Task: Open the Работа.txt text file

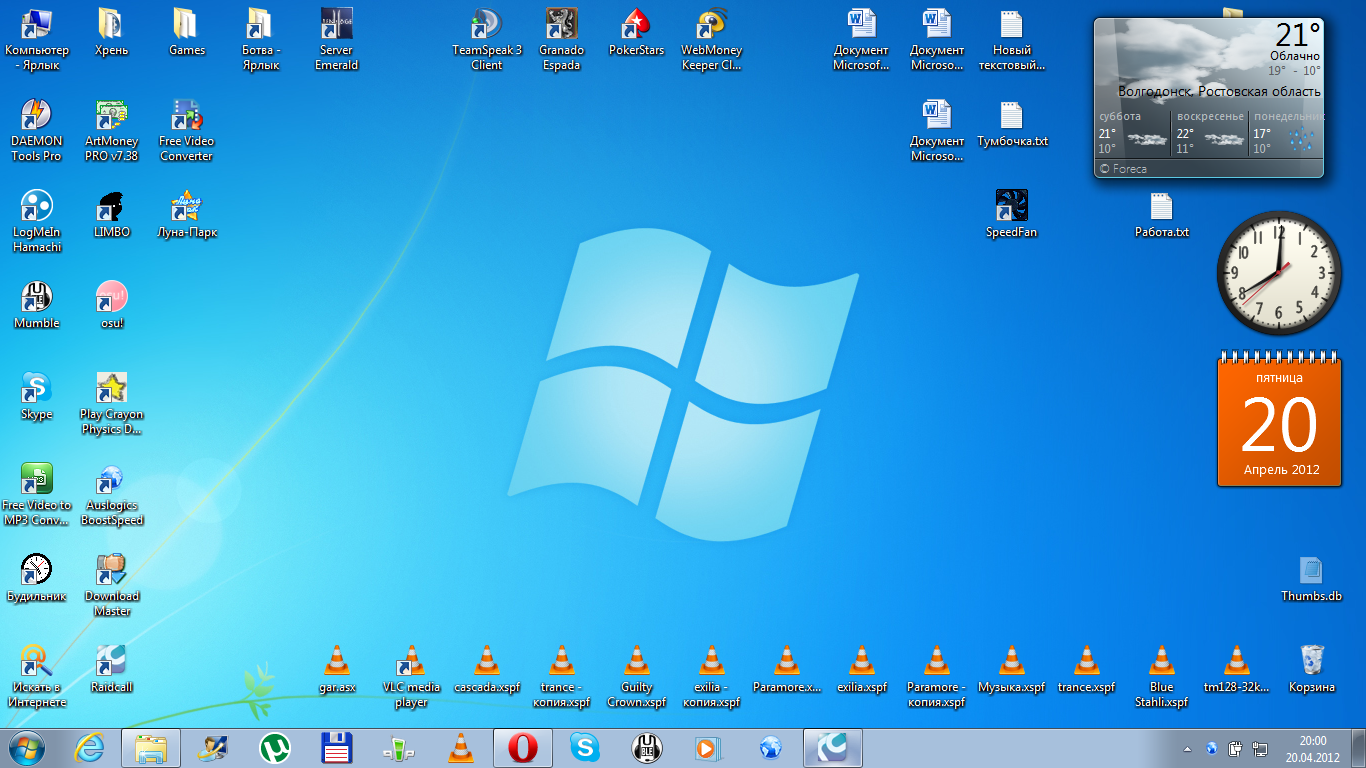Action: tap(1161, 215)
